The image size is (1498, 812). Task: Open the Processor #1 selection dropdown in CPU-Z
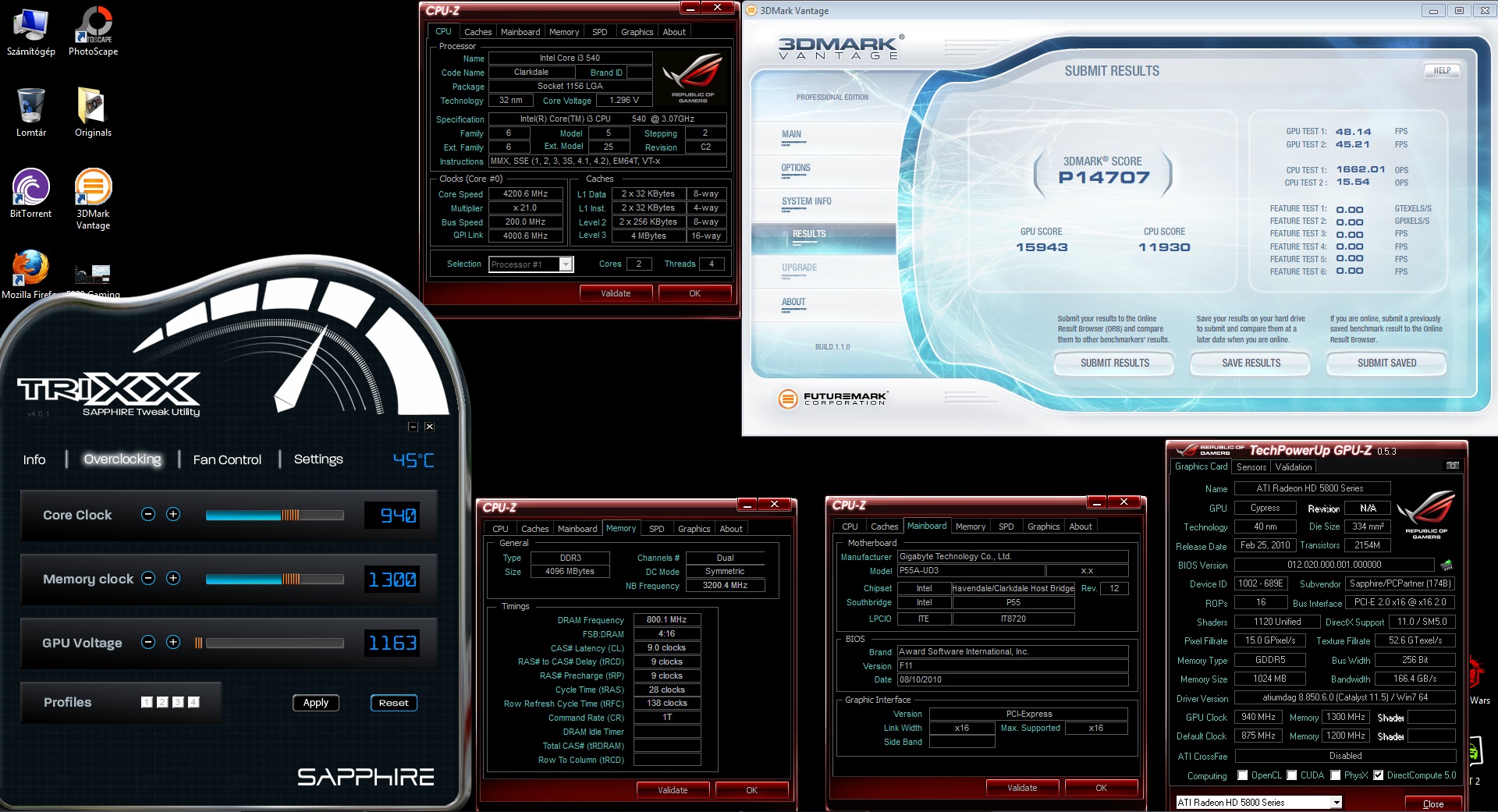click(x=566, y=264)
